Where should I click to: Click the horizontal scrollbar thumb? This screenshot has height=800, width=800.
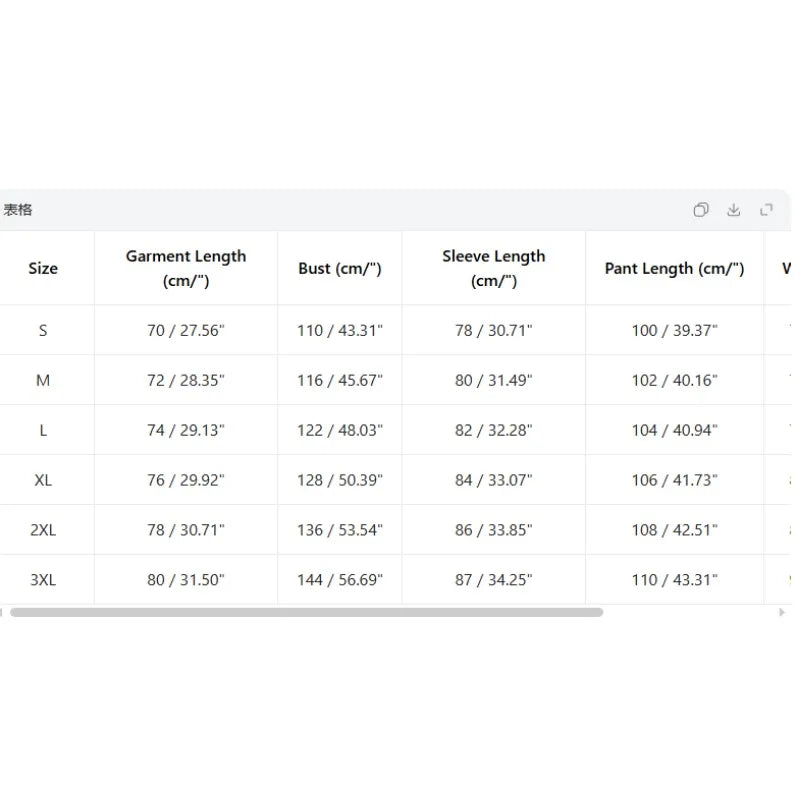(306, 612)
